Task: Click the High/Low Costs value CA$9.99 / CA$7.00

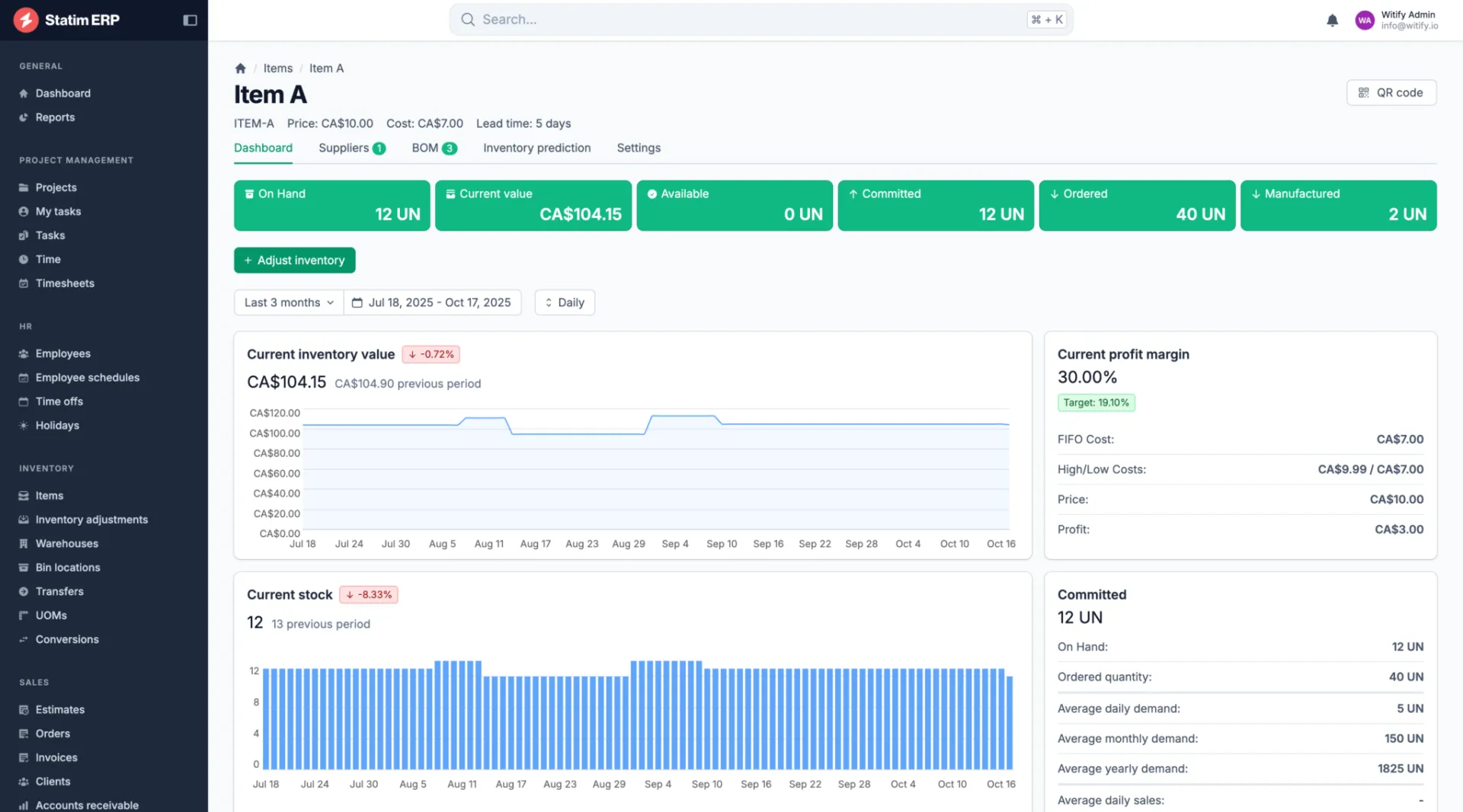Action: point(1371,469)
